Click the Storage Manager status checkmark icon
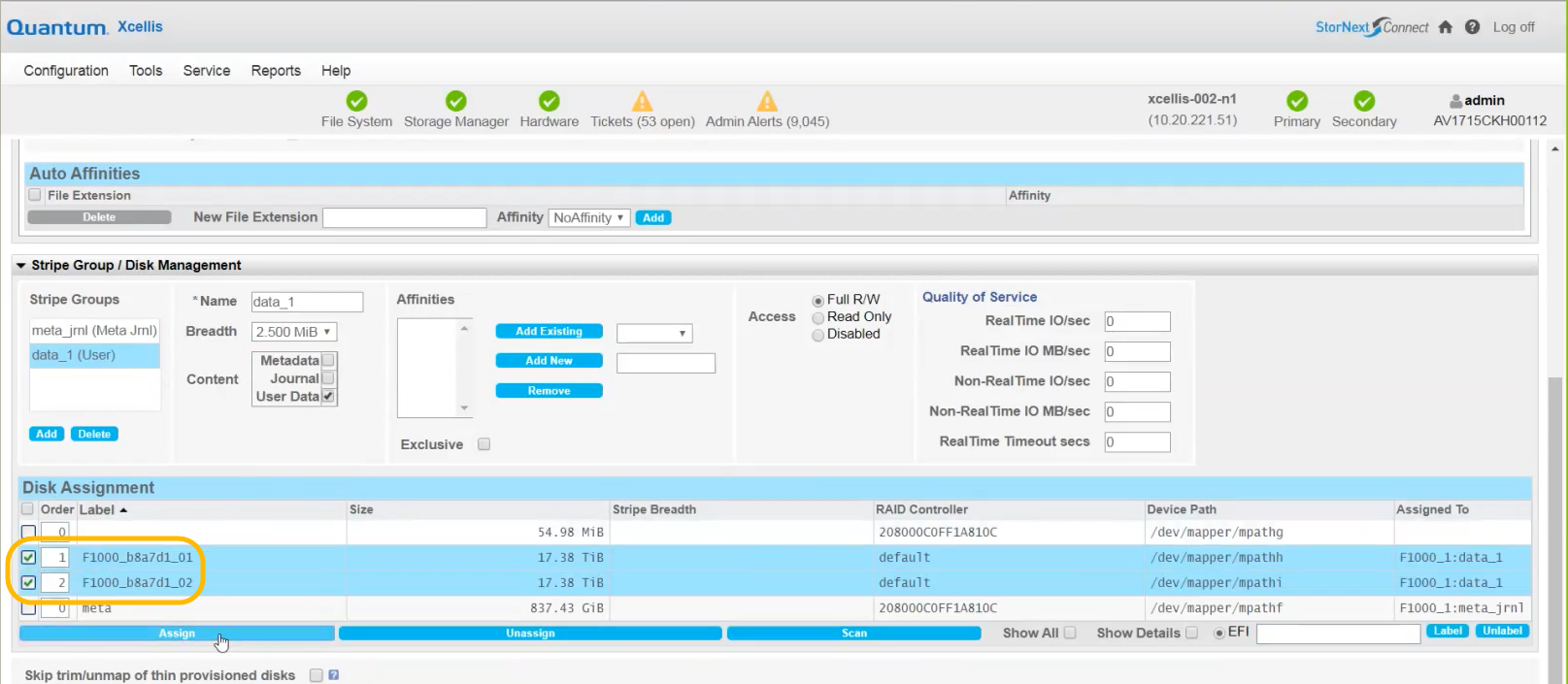Image resolution: width=1568 pixels, height=684 pixels. 456,101
